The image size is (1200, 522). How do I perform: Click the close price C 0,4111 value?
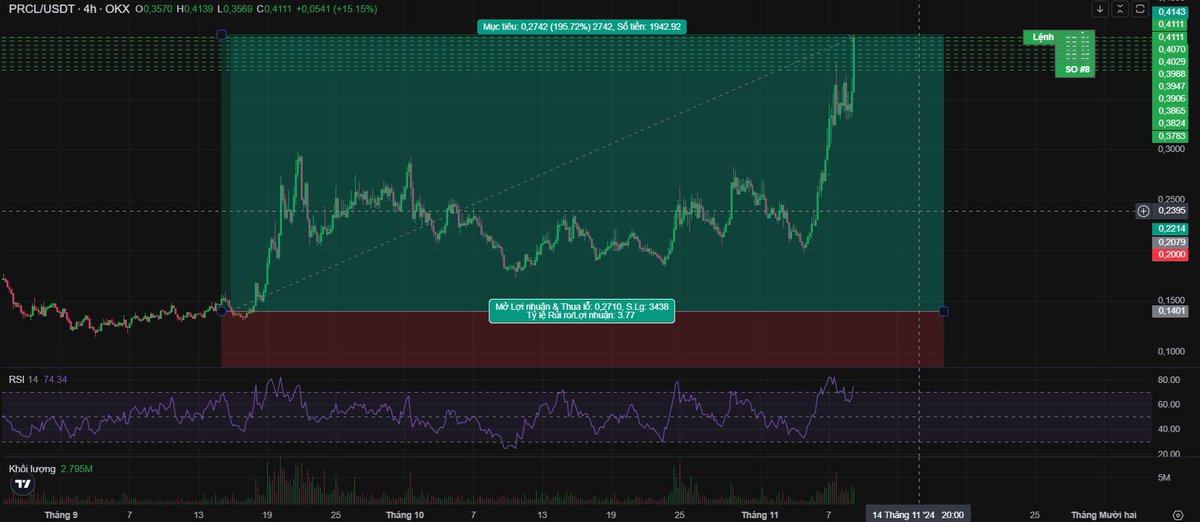pos(279,9)
